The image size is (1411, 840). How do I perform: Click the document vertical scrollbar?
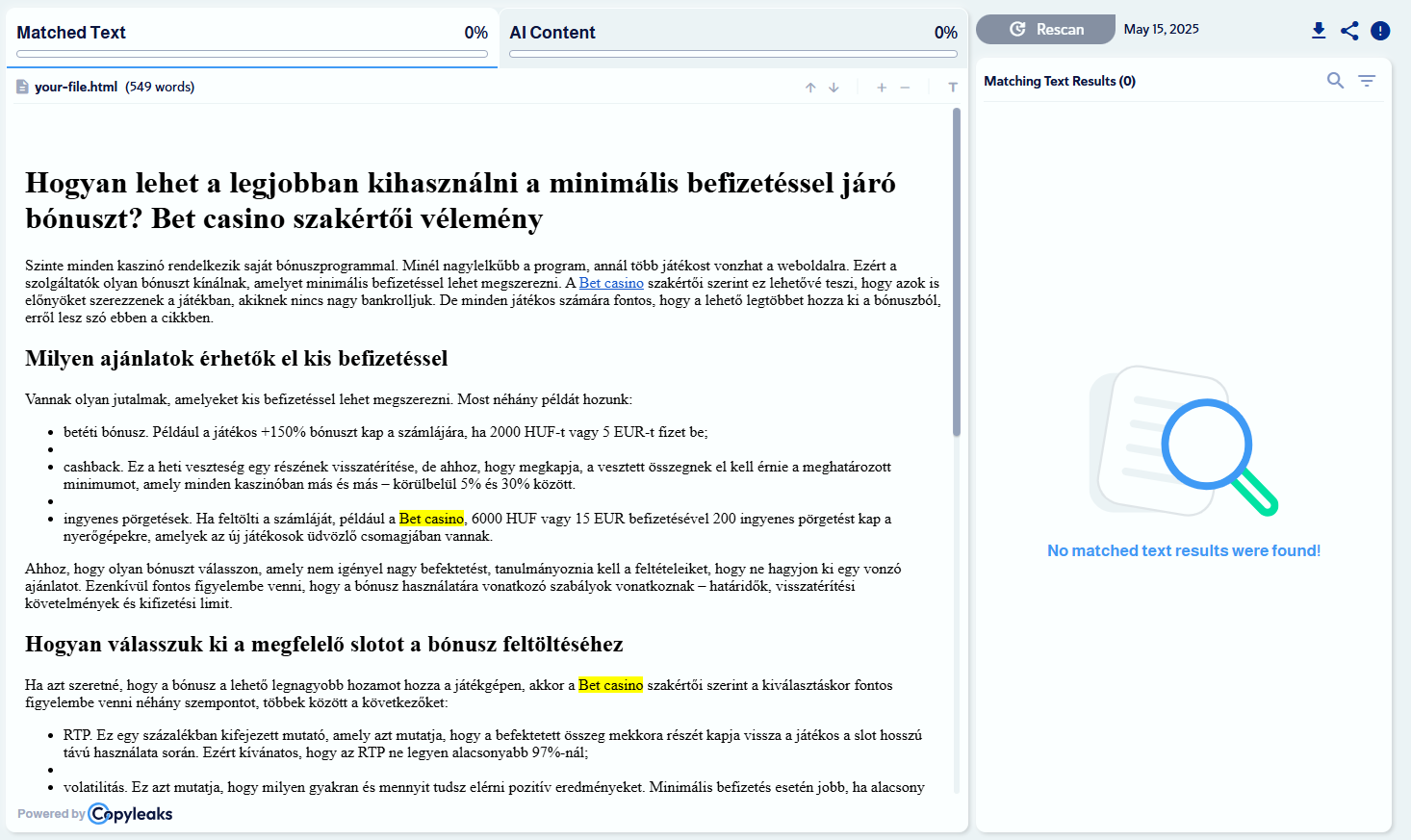pos(957,272)
